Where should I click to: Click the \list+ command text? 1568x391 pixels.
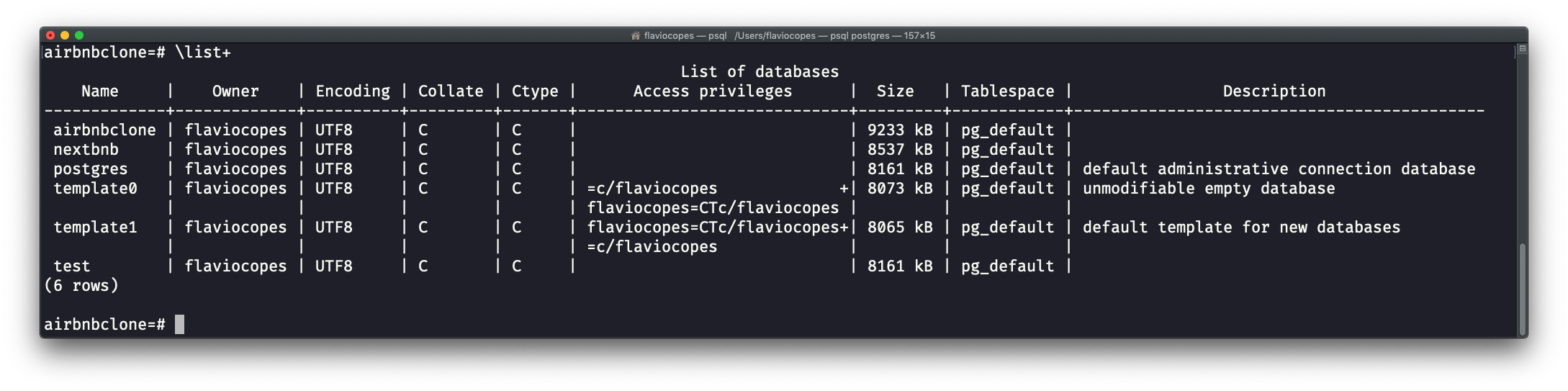pos(202,53)
